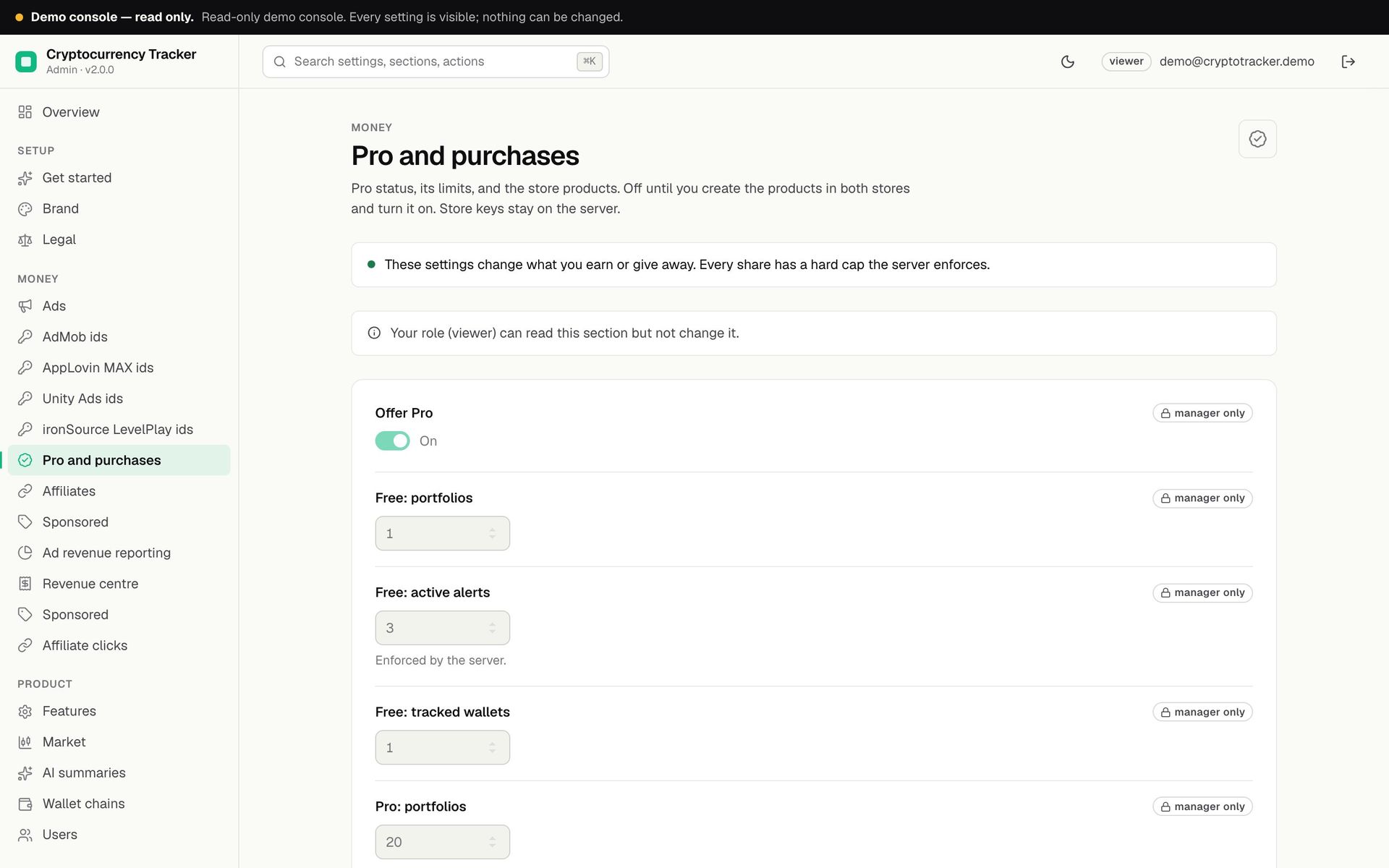Toggle dark mode moon icon
1389x868 pixels.
[1067, 61]
